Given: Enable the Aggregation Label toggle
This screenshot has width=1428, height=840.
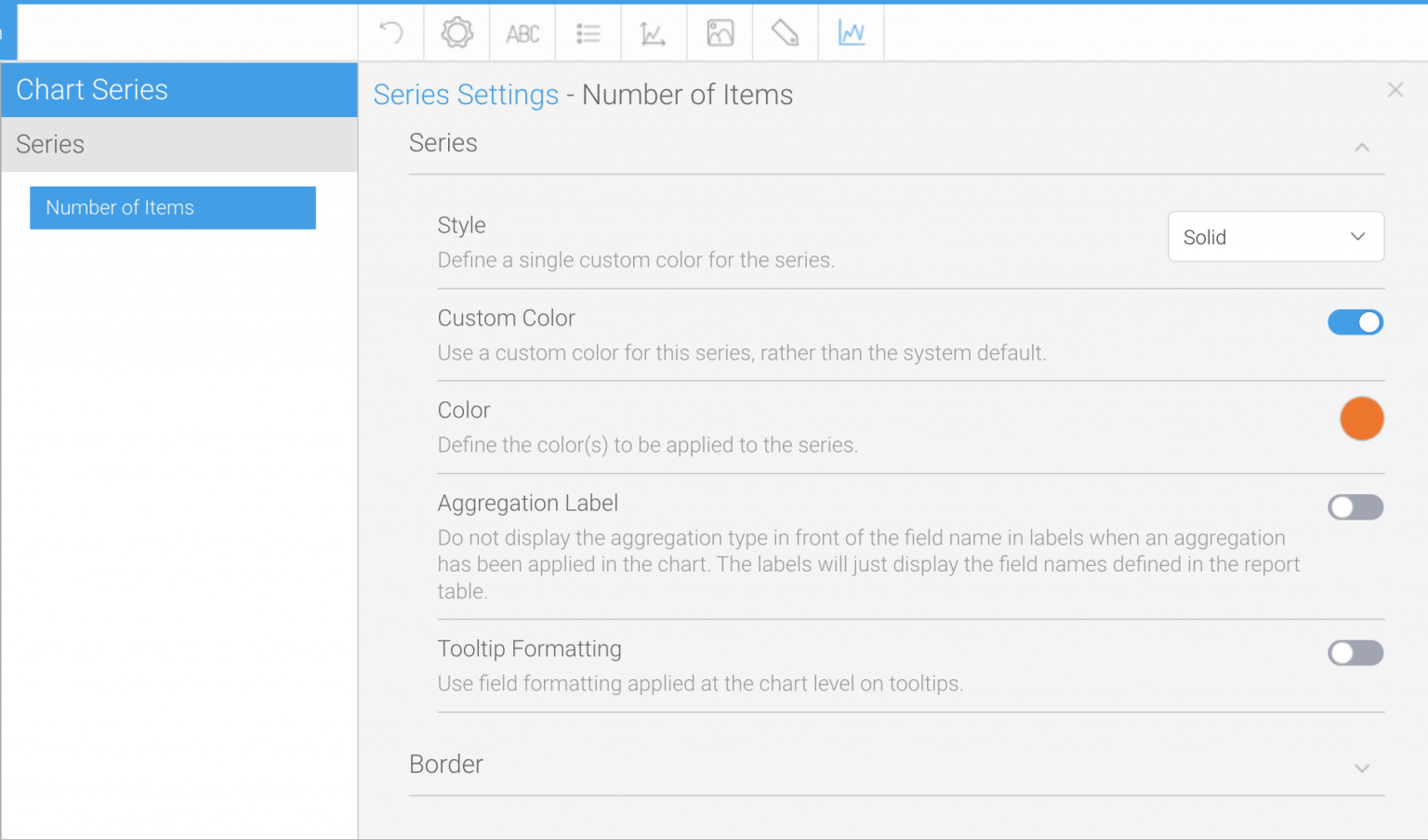Looking at the screenshot, I should (x=1355, y=507).
